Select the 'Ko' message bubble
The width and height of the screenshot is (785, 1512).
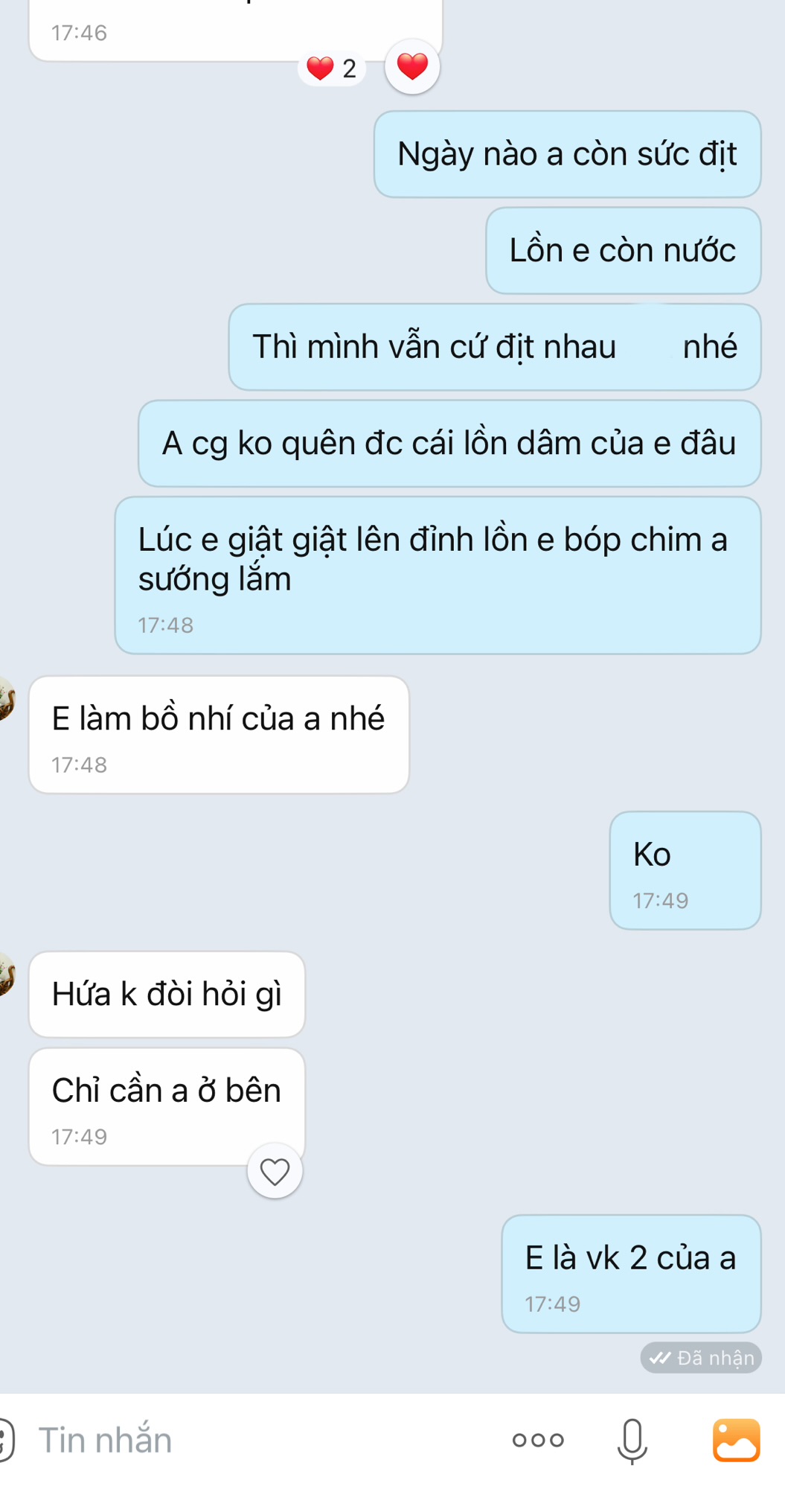click(685, 870)
